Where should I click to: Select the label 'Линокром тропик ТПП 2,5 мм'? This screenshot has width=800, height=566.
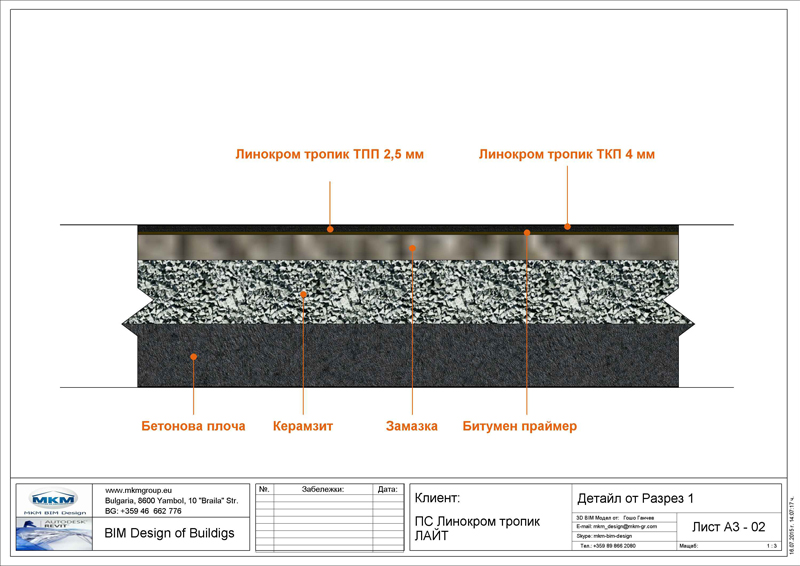(x=330, y=154)
